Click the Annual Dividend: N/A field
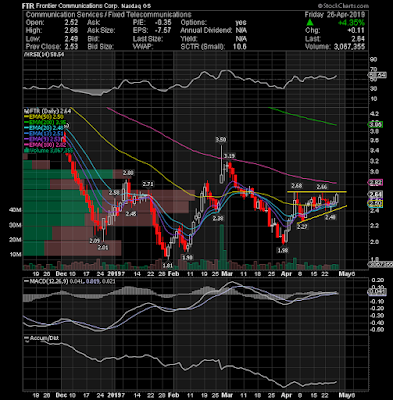 214,31
